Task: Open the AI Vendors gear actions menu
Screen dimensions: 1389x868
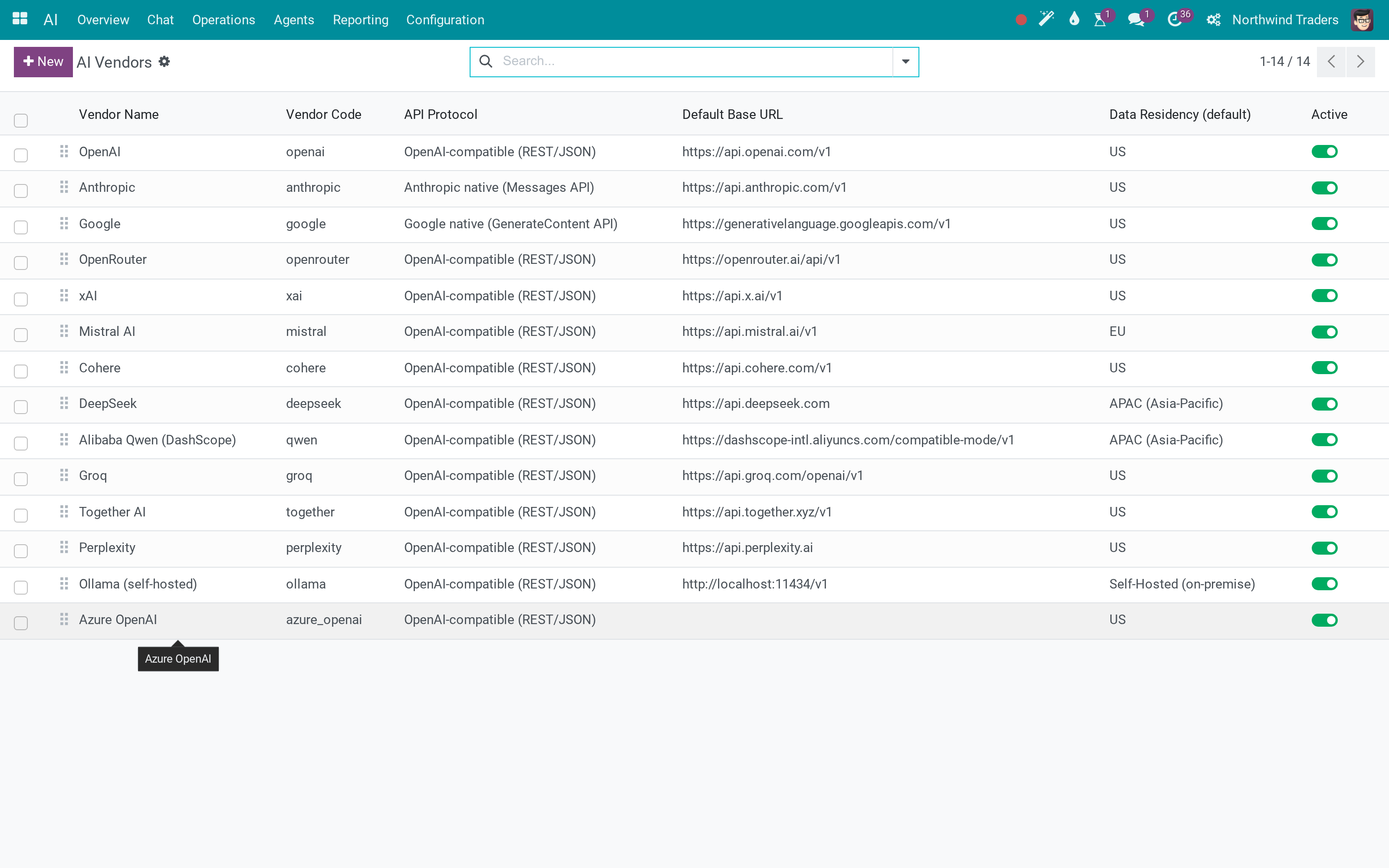Action: pos(164,62)
